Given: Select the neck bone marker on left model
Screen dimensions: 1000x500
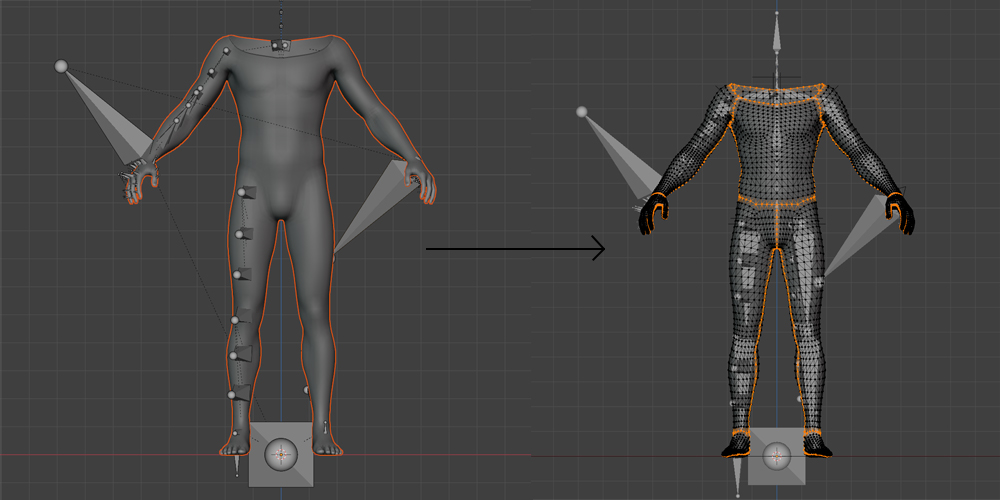Looking at the screenshot, I should point(280,45).
